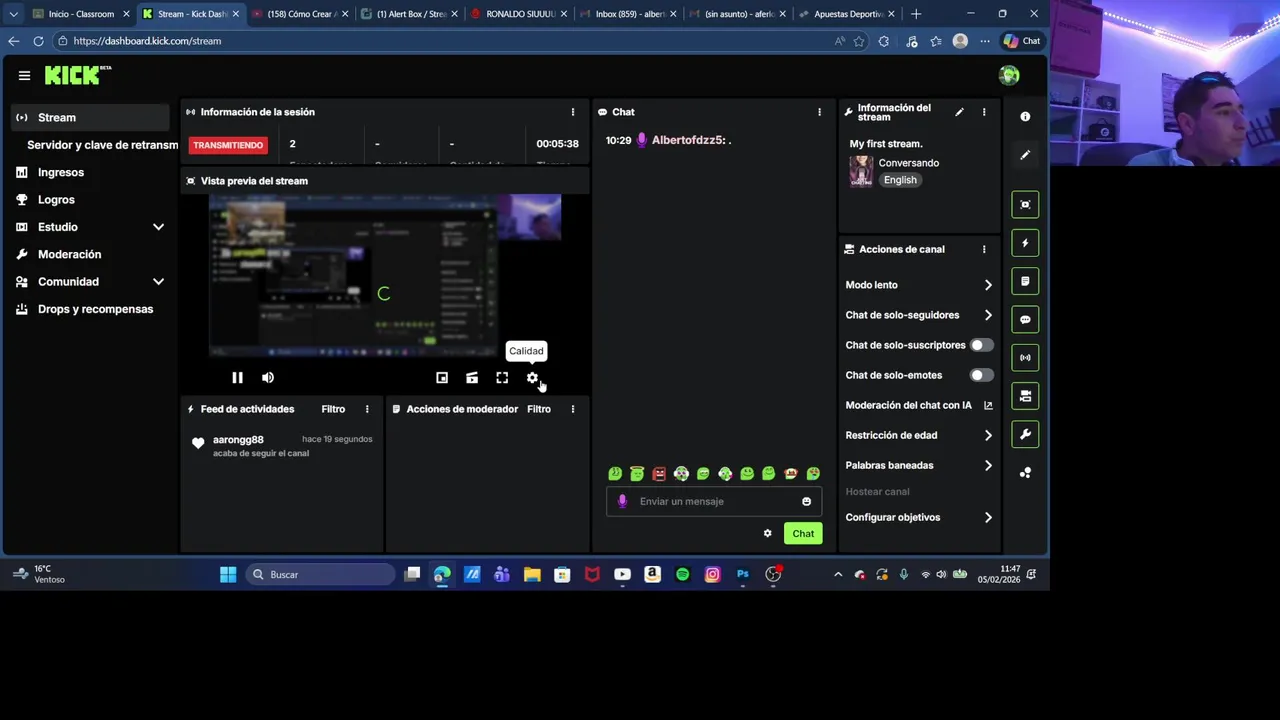Mute the stream preview volume

tap(268, 378)
